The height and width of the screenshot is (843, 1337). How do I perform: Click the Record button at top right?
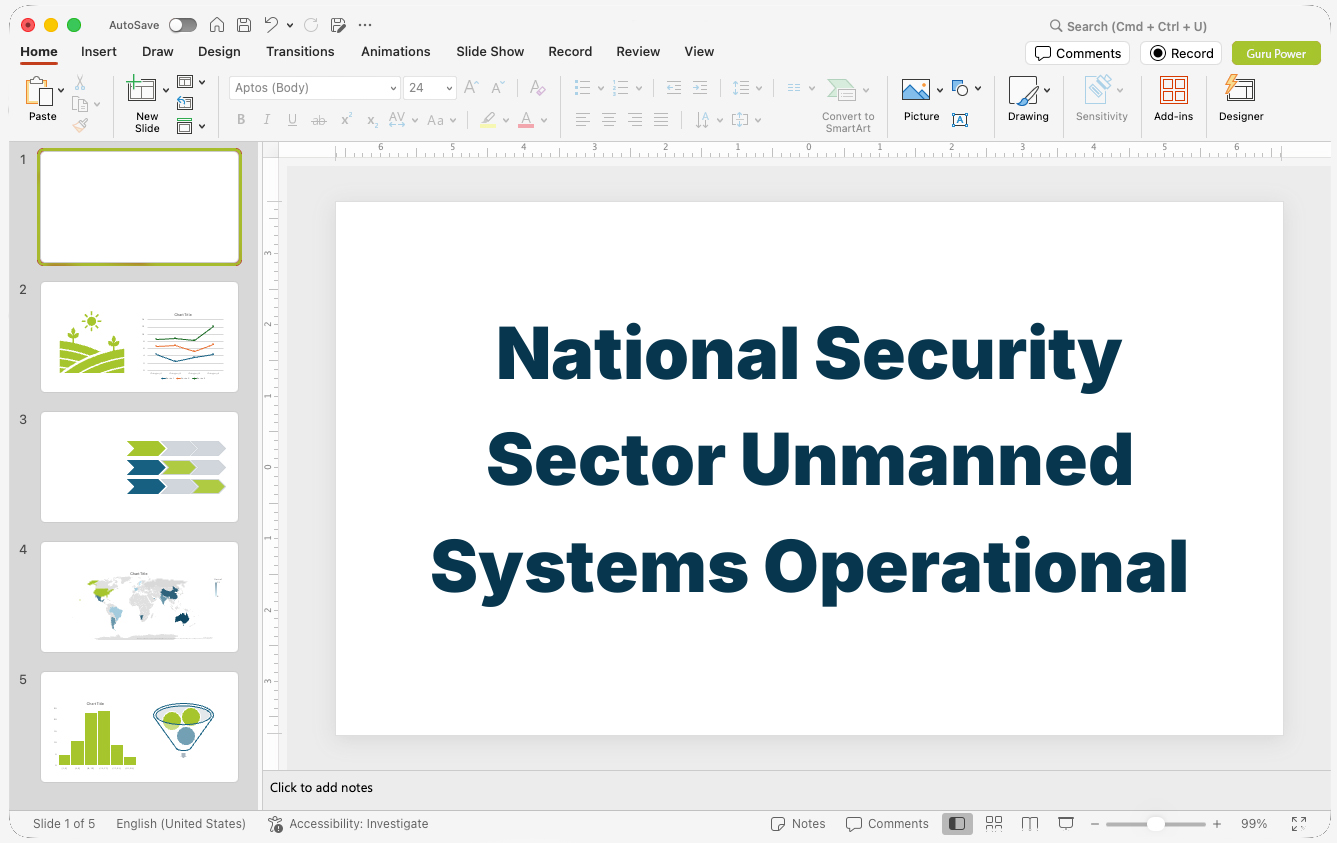1181,53
